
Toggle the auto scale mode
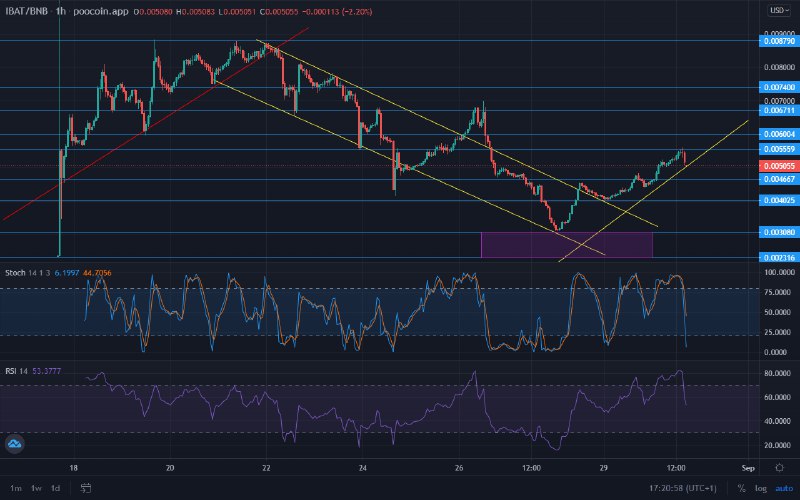click(x=784, y=488)
